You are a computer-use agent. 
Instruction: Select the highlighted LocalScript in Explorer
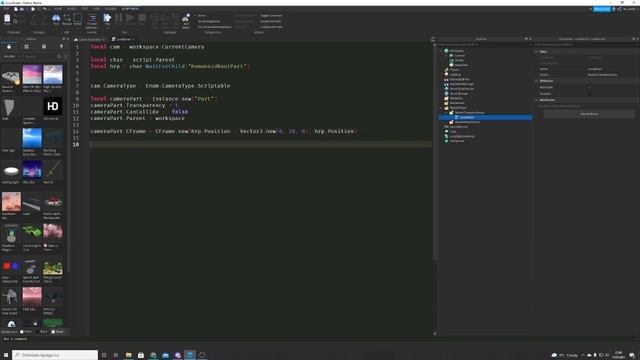coord(485,117)
